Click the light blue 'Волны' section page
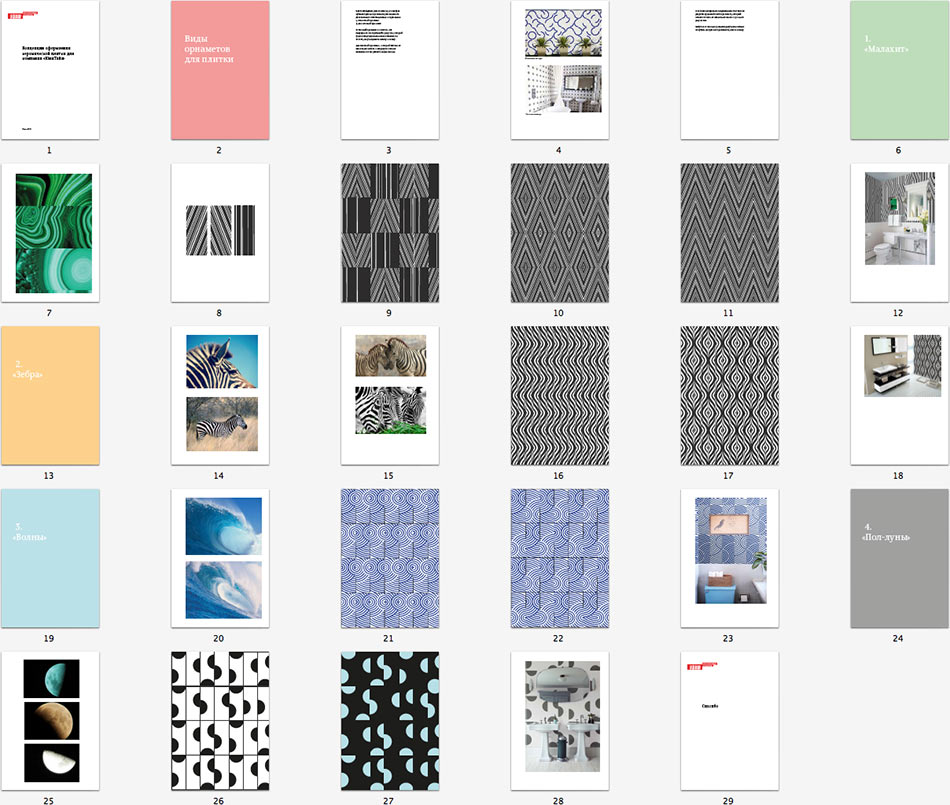The height and width of the screenshot is (805, 950). [x=49, y=558]
